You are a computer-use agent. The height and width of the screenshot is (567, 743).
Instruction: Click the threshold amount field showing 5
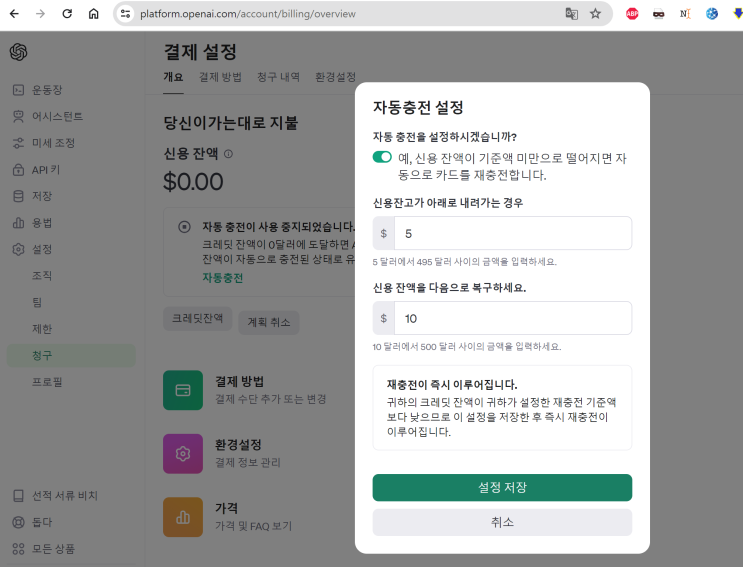pyautogui.click(x=513, y=233)
